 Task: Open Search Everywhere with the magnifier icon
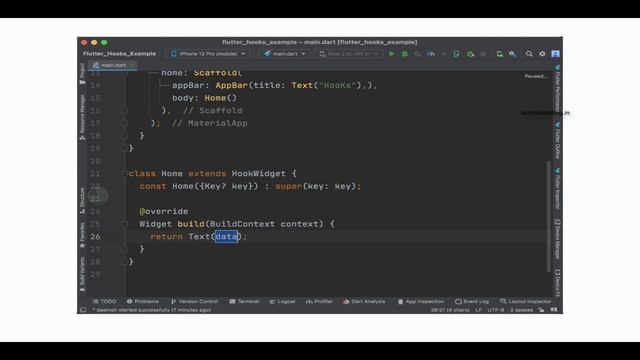(x=529, y=54)
